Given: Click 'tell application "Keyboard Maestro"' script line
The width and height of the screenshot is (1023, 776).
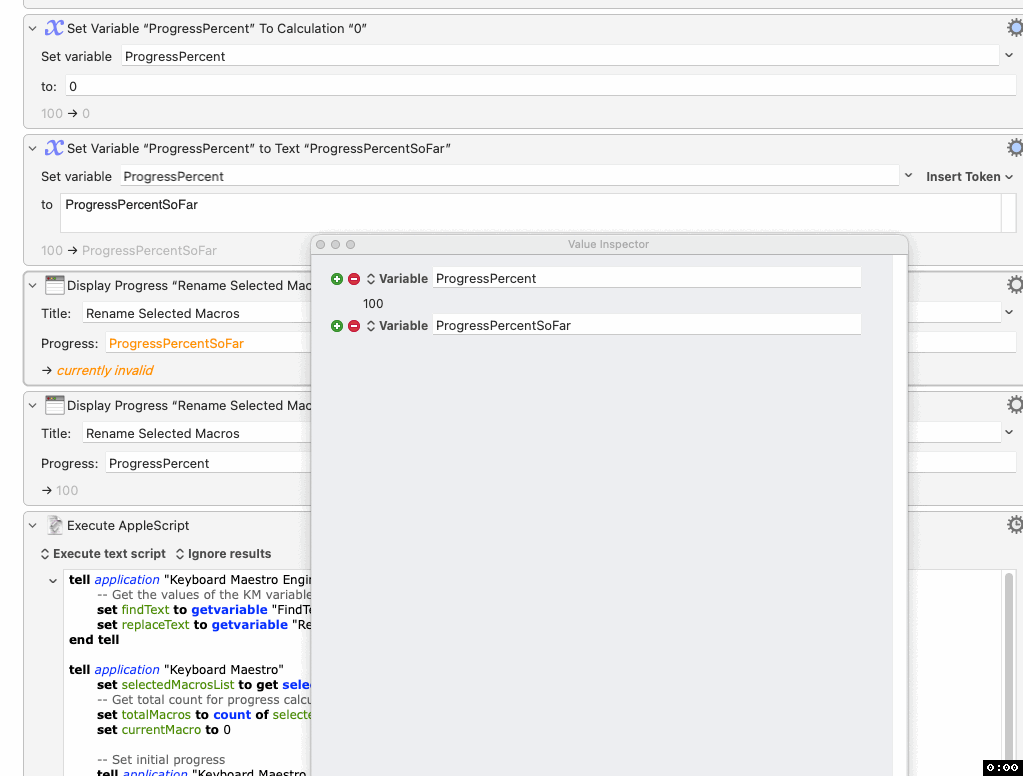Looking at the screenshot, I should pos(176,670).
